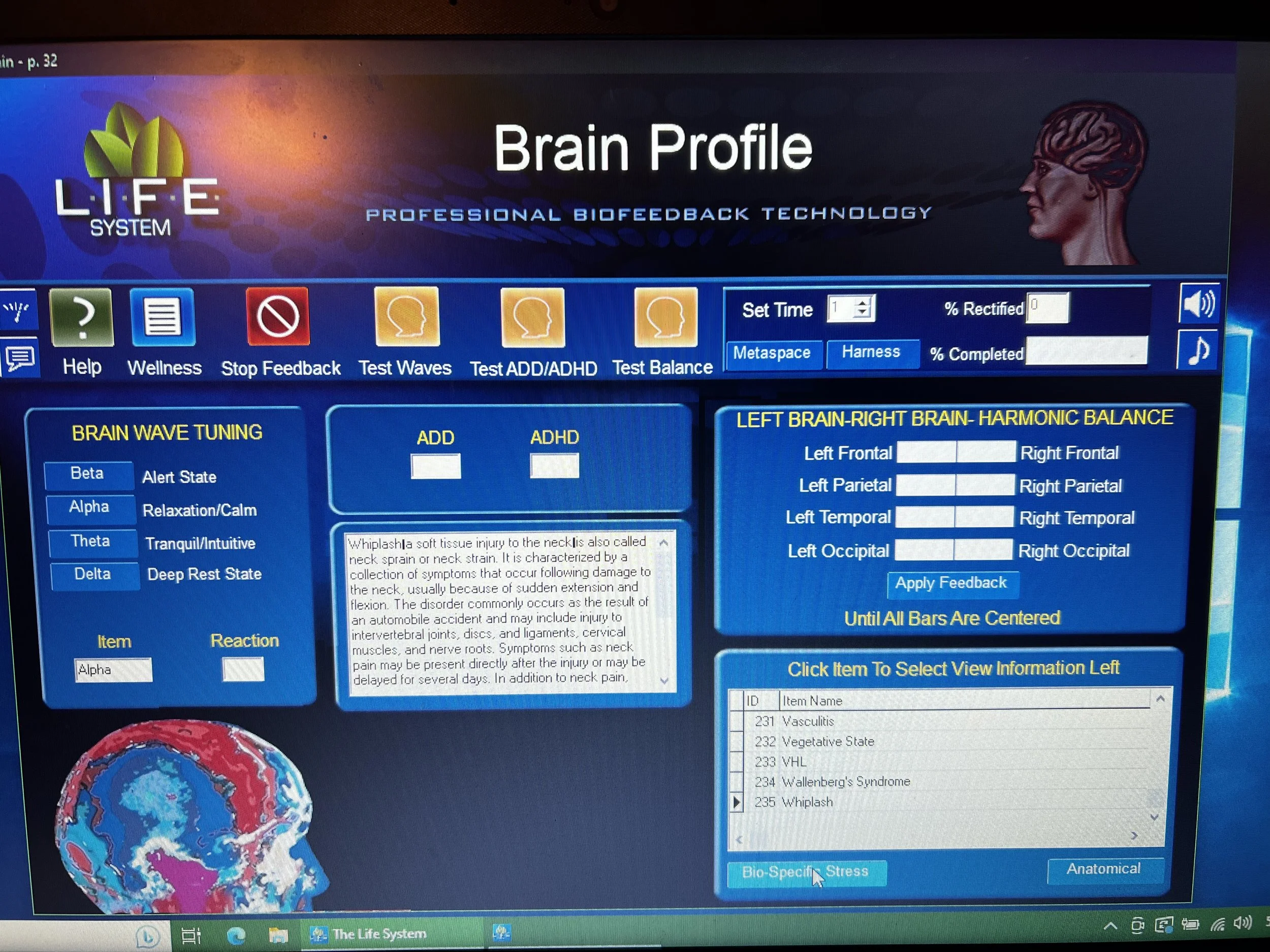
Task: Select the Wallenberg's Syndrome row
Action: 845,781
